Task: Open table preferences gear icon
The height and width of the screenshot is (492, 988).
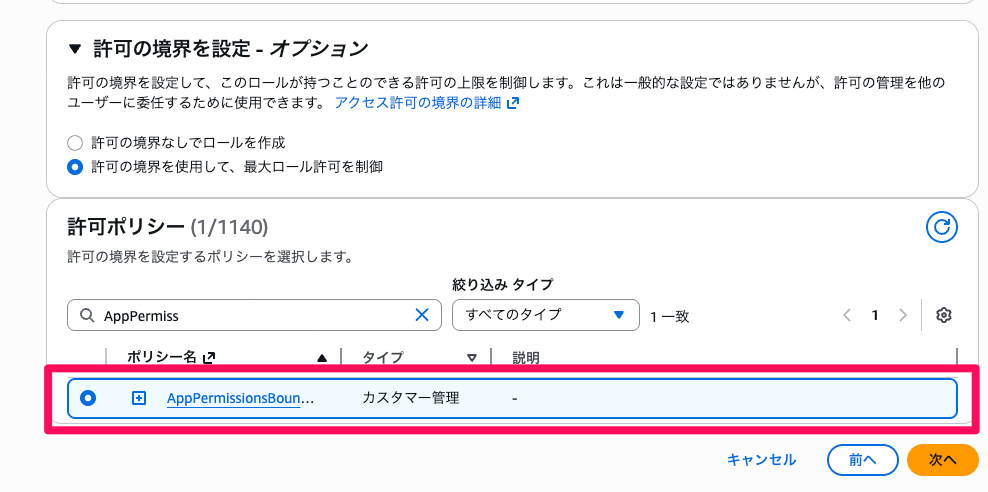Action: coord(943,315)
